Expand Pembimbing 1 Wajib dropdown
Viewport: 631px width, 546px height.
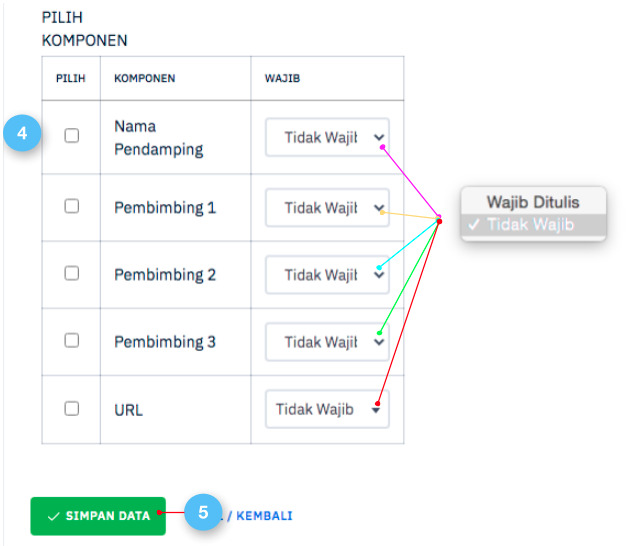(327, 208)
